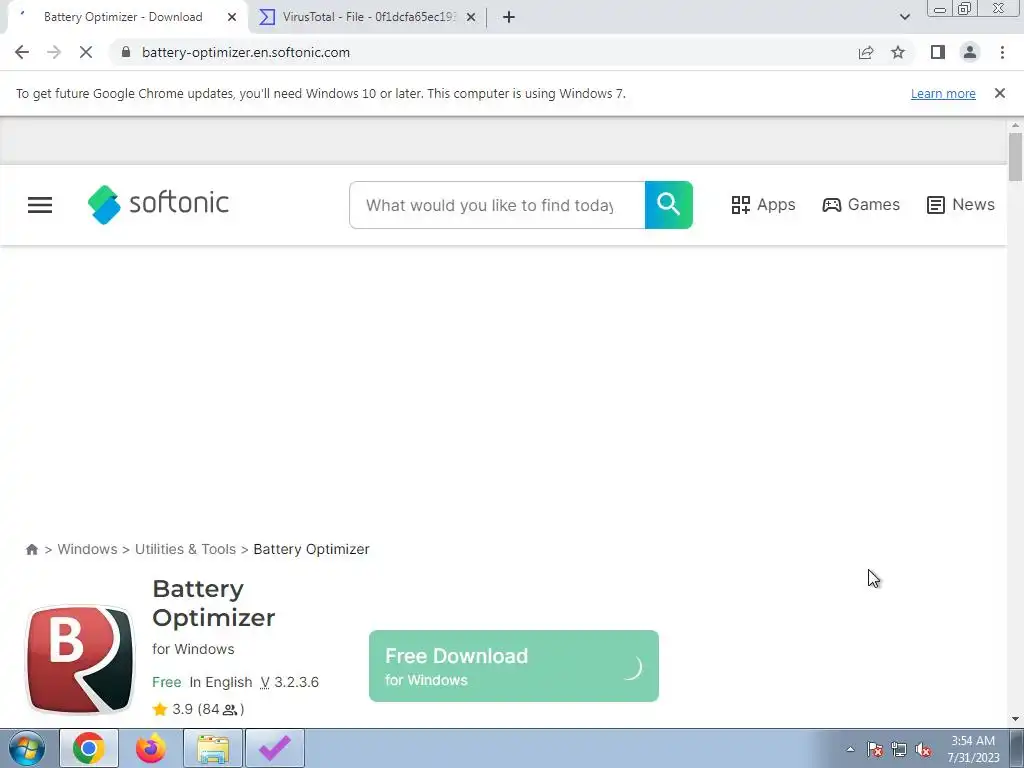Show hidden system tray icons
The image size is (1024, 768).
tap(850, 749)
